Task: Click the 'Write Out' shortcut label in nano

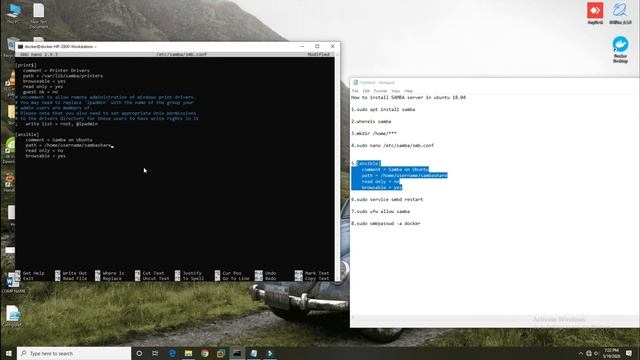Action: pos(74,273)
